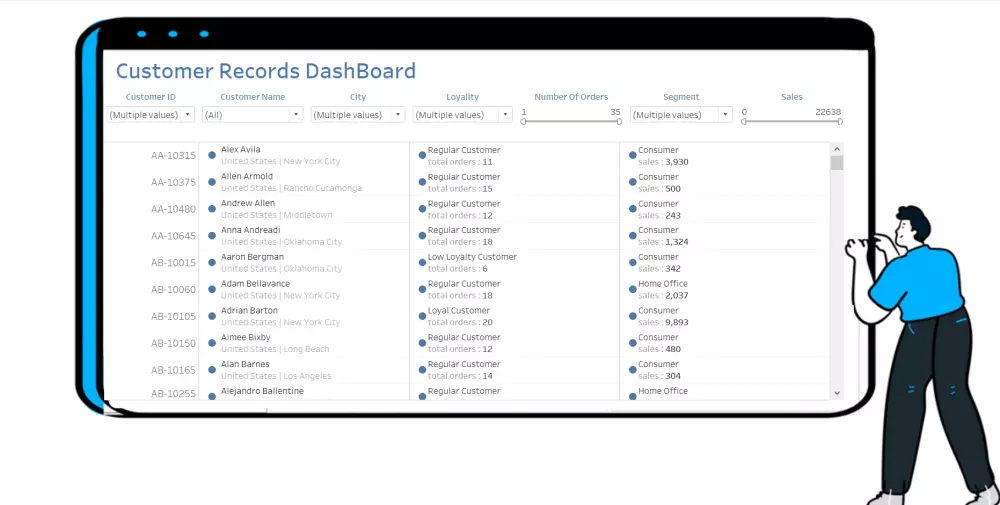The height and width of the screenshot is (505, 1000).
Task: Open the Customer Name filter dropdown
Action: coord(252,115)
